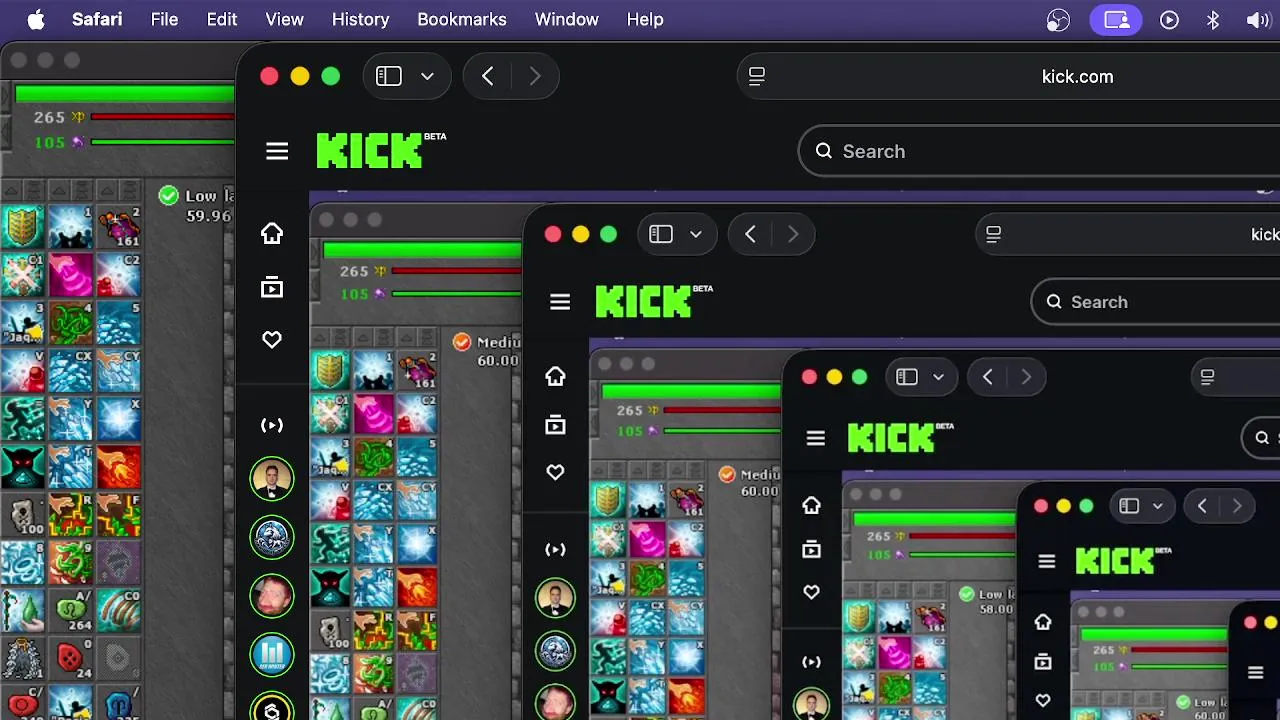Click Following heart in second nested Kick window
This screenshot has height=720, width=1280.
(x=555, y=472)
